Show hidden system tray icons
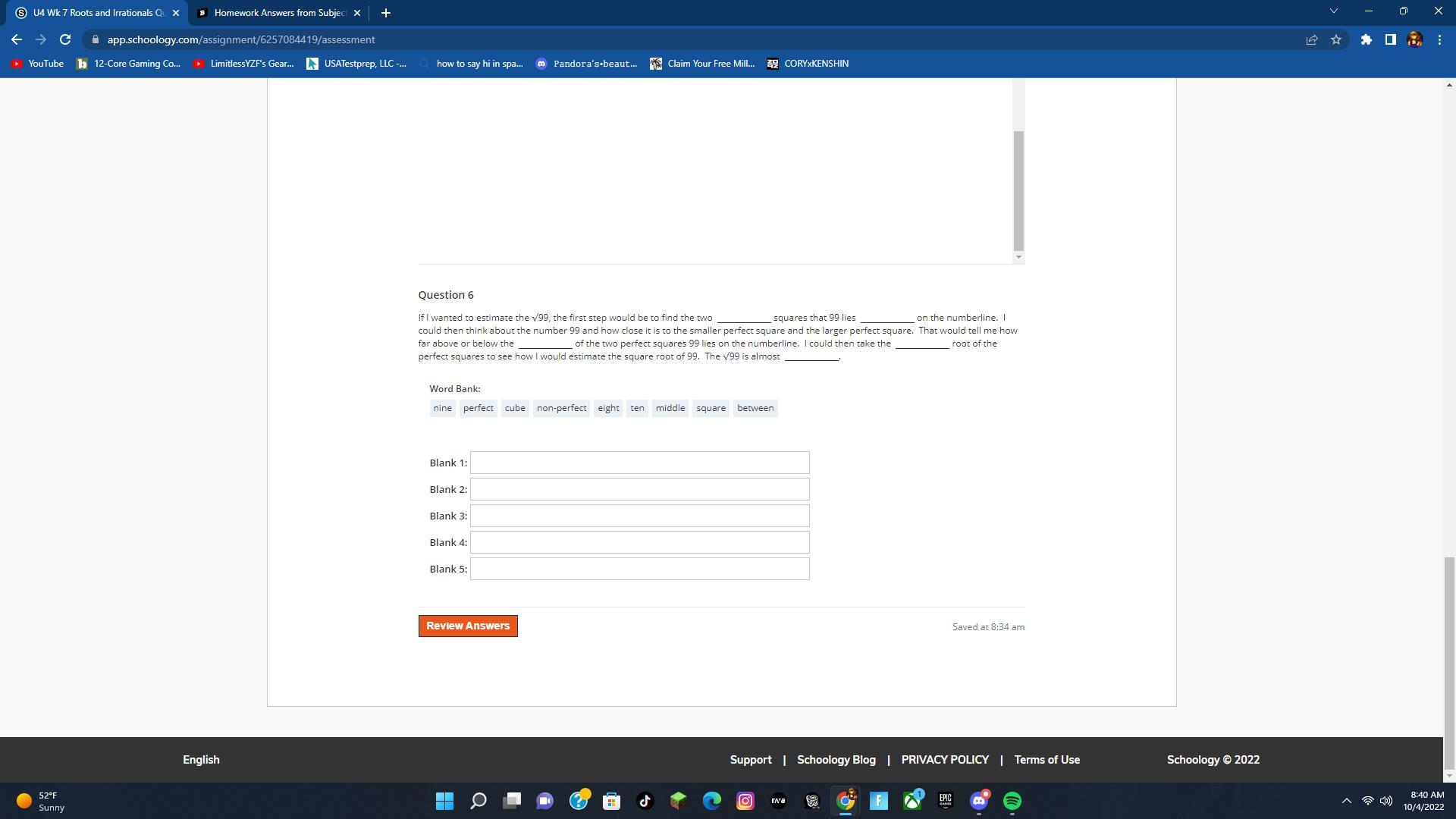The image size is (1456, 819). 1347,801
